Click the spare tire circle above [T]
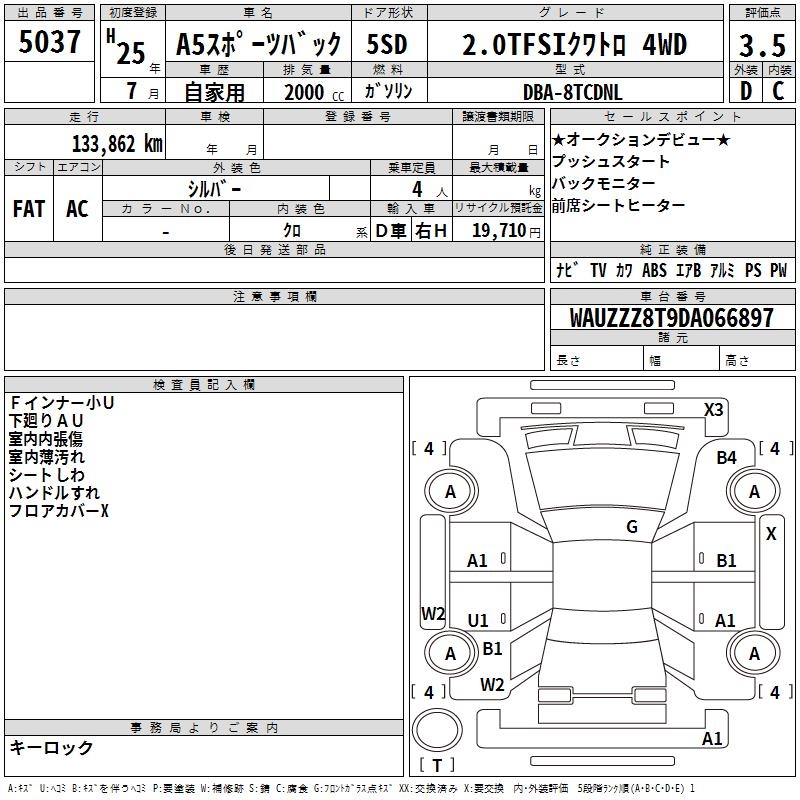This screenshot has height=800, width=800. 437,730
